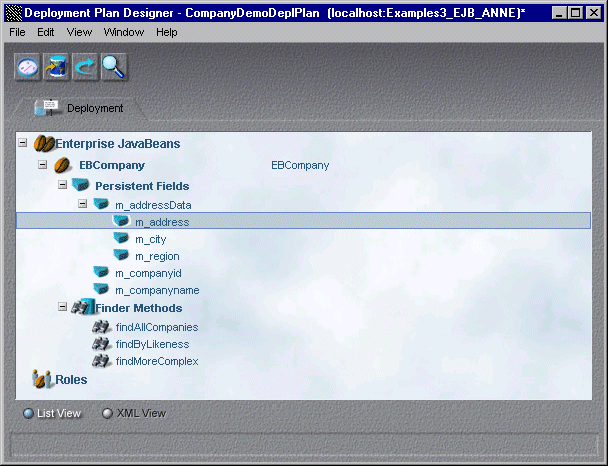Click the m_companyid field icon
Screen dimensions: 608x466
pos(101,272)
